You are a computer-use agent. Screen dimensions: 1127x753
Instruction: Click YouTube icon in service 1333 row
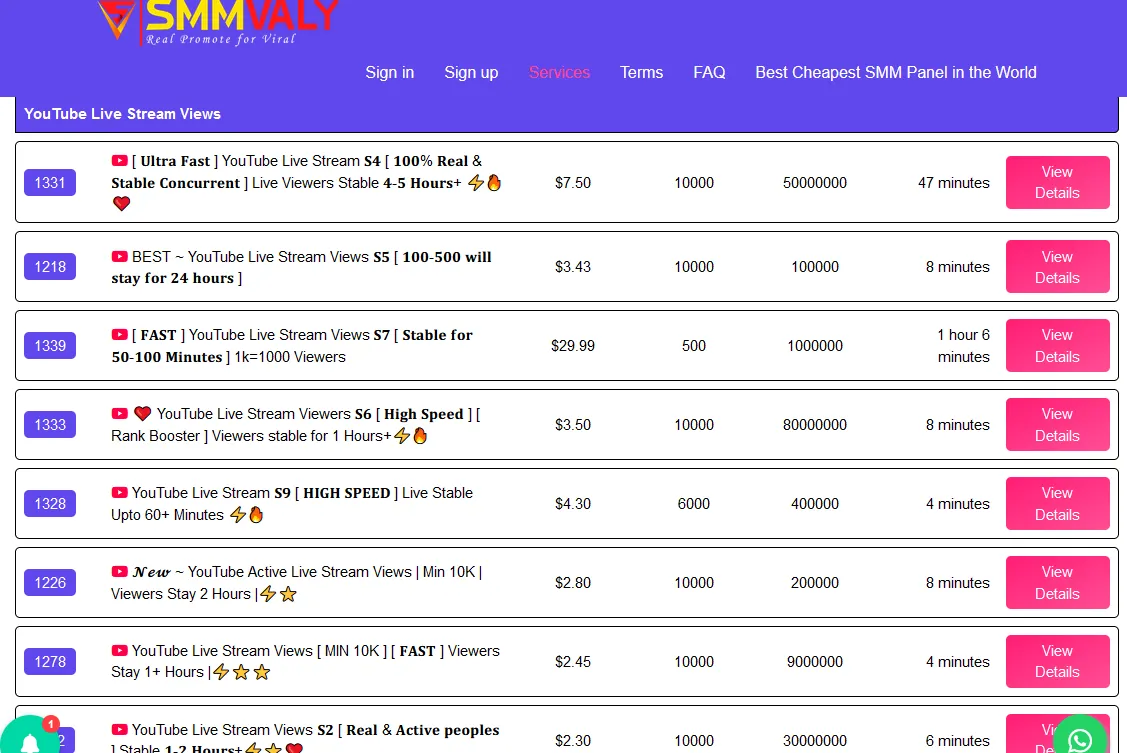click(x=119, y=414)
